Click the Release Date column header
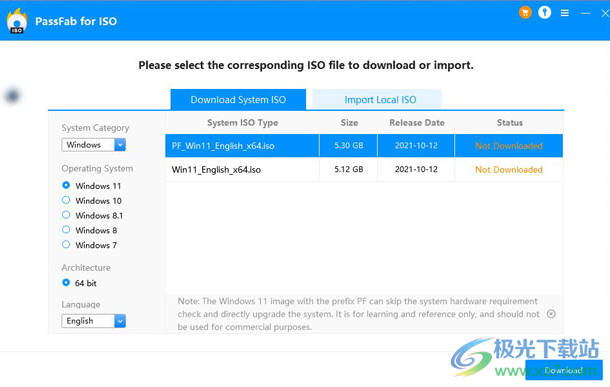 [417, 123]
